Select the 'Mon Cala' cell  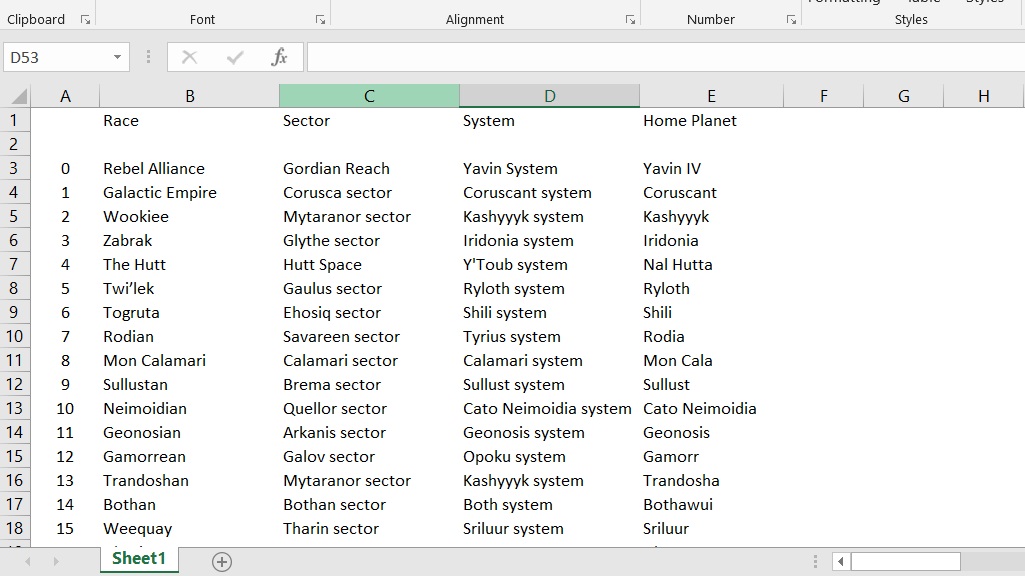(711, 360)
